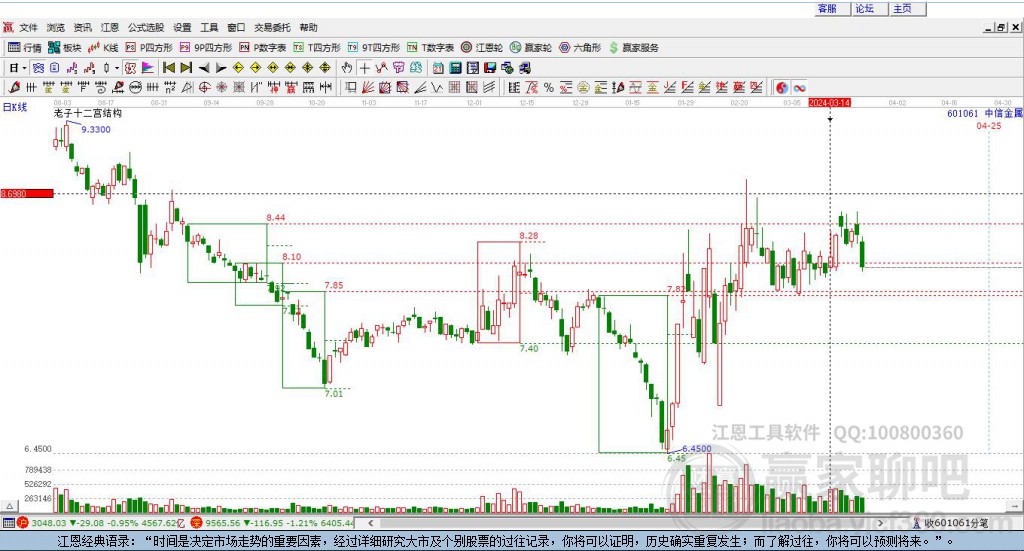Open the calculator icon
The height and width of the screenshot is (551, 1024).
455,68
